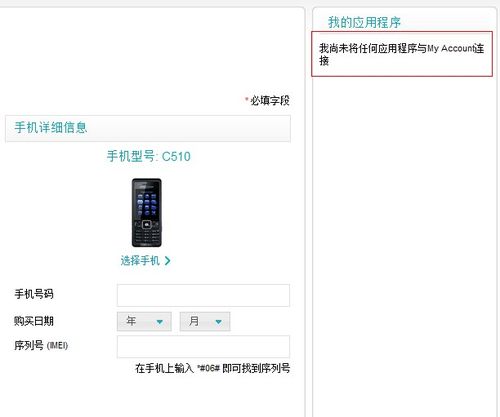Click the 序列号 (IMEI) field label
This screenshot has height=417, width=500.
(x=41, y=345)
